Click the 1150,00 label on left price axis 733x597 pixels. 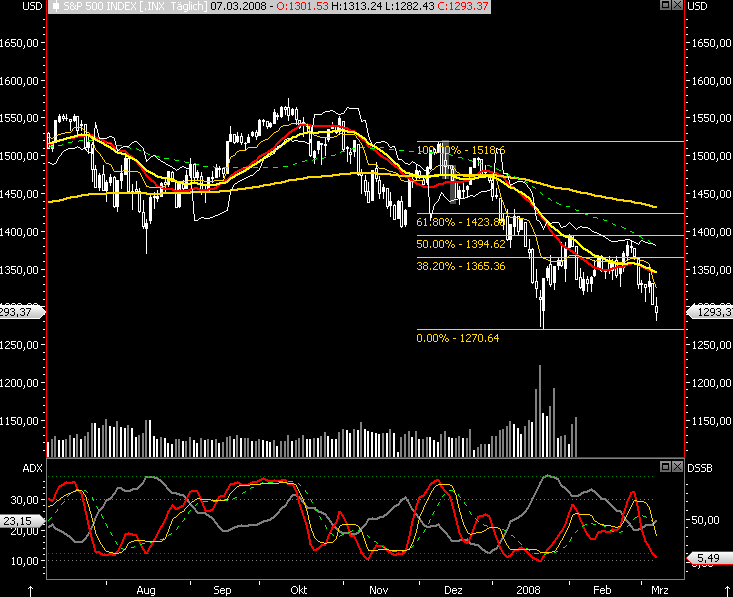tap(19, 421)
